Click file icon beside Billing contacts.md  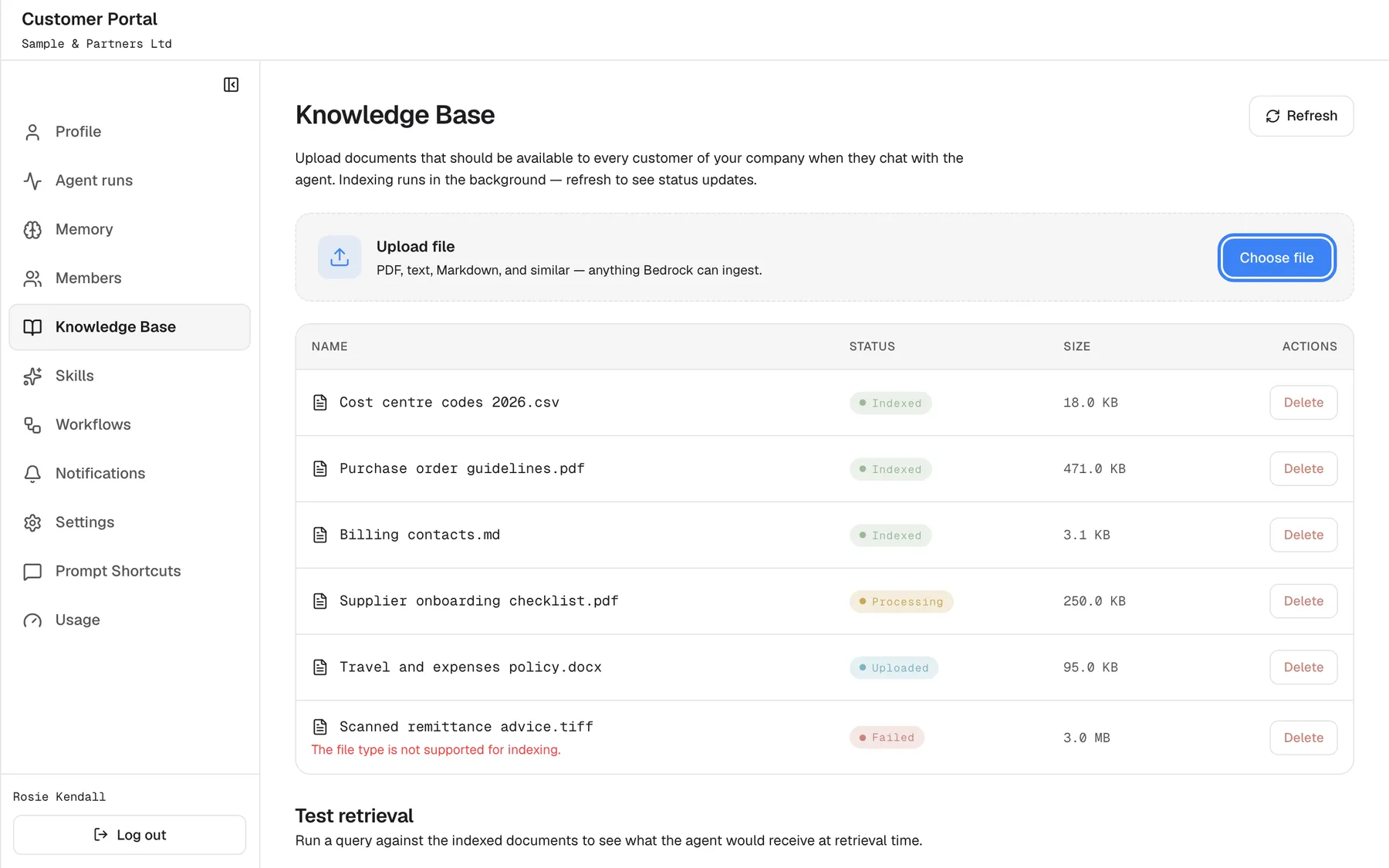[319, 535]
